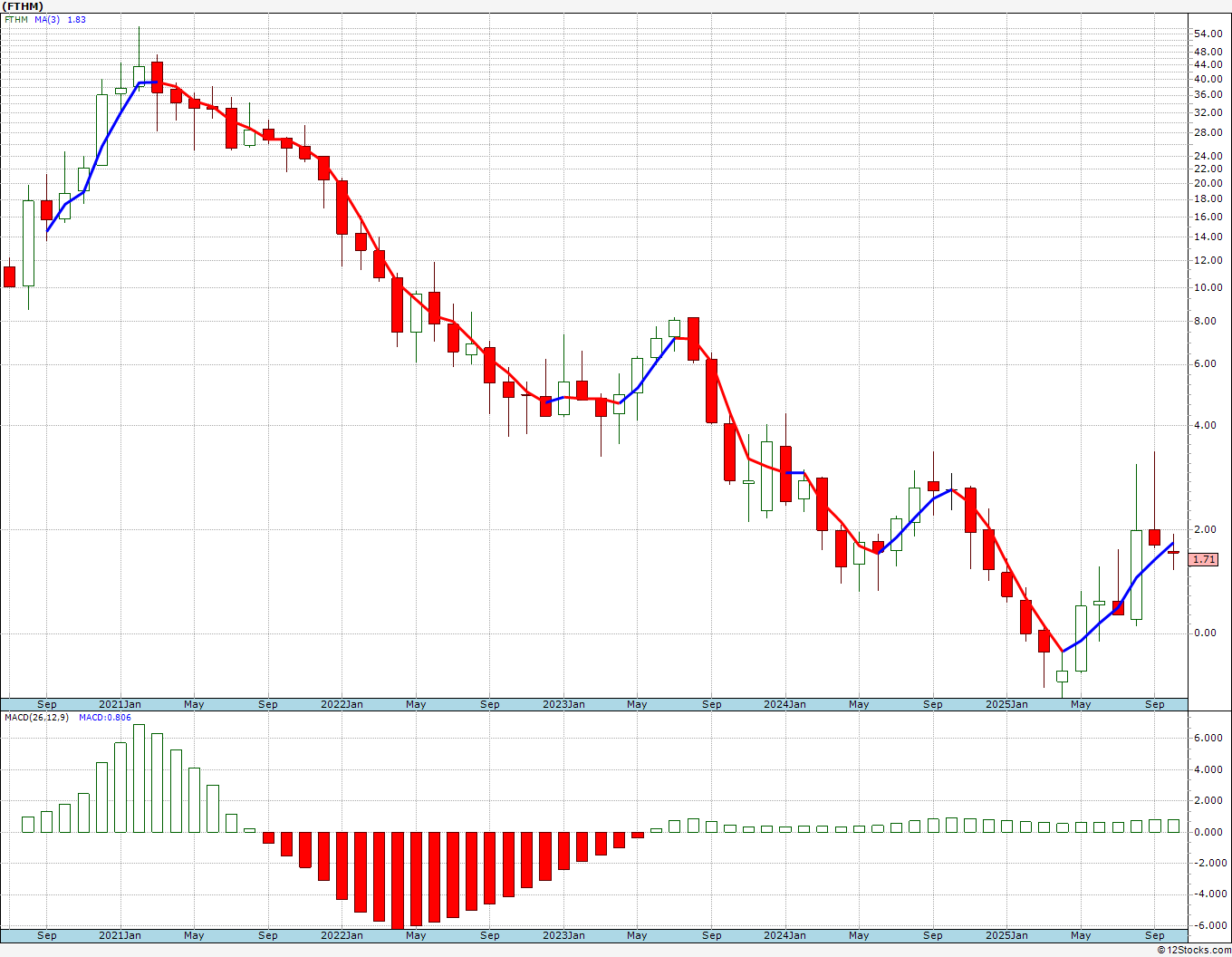This screenshot has height=957, width=1232.
Task: Click the 1.71 current price tag
Action: click(1204, 559)
